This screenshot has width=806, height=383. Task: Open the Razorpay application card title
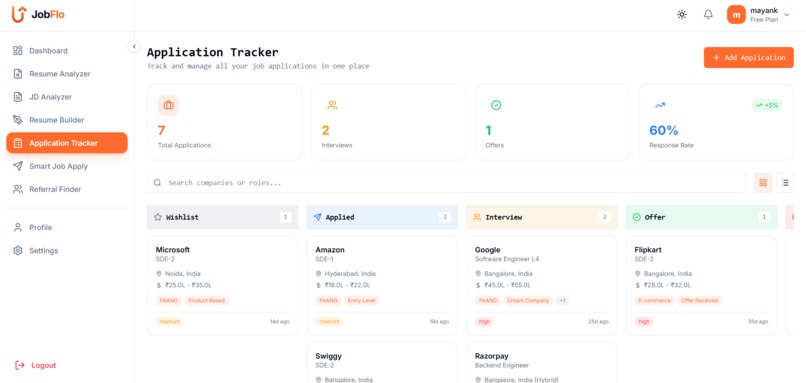(x=491, y=356)
